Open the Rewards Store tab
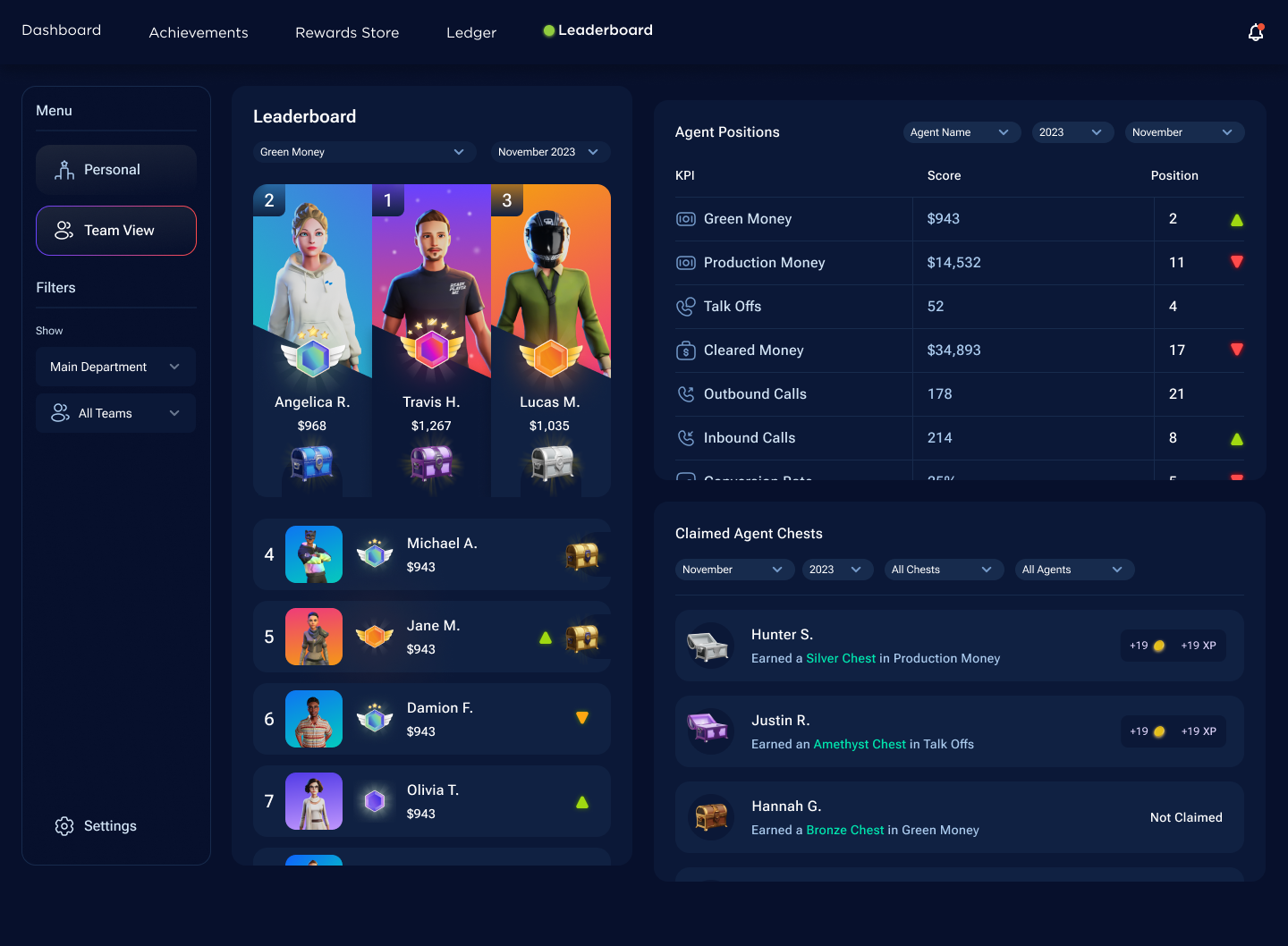The image size is (1288, 946). coord(347,32)
